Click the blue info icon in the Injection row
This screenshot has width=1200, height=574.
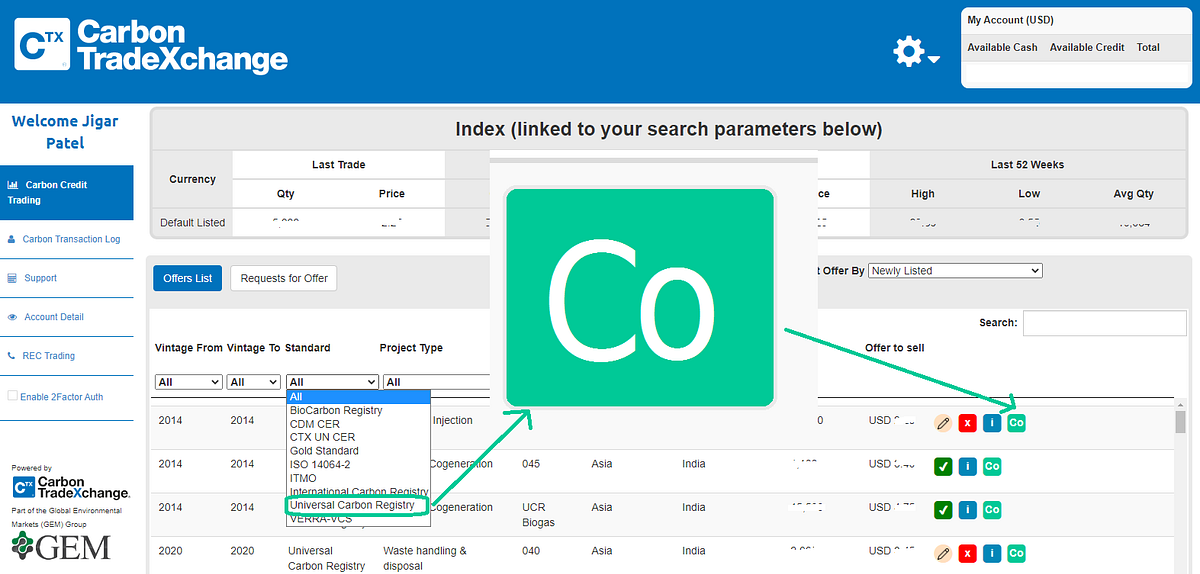pos(992,423)
